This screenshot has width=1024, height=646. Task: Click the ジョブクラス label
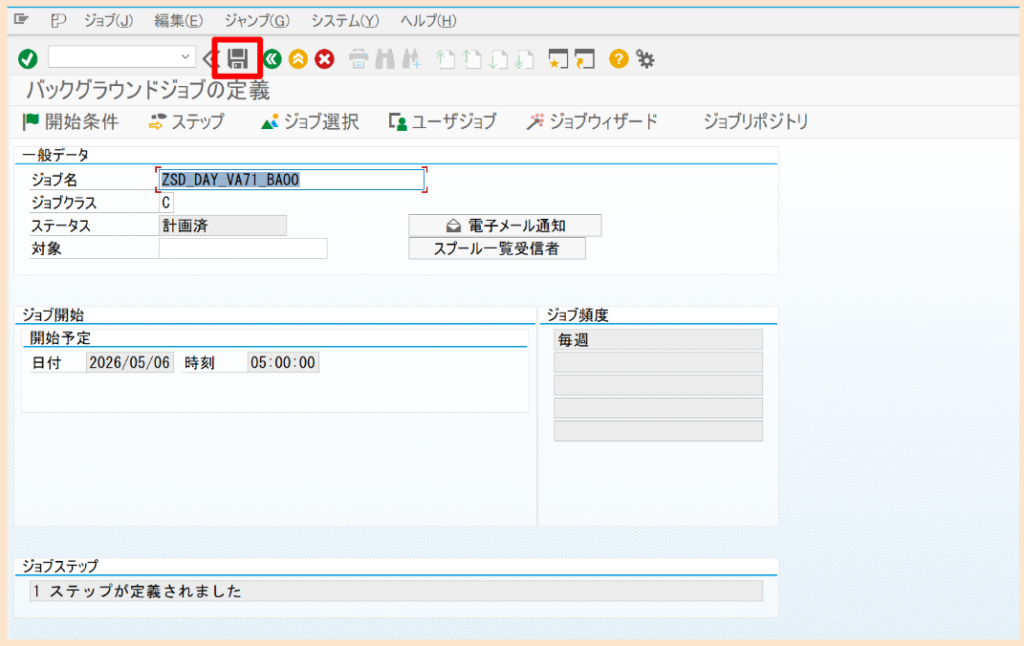64,202
